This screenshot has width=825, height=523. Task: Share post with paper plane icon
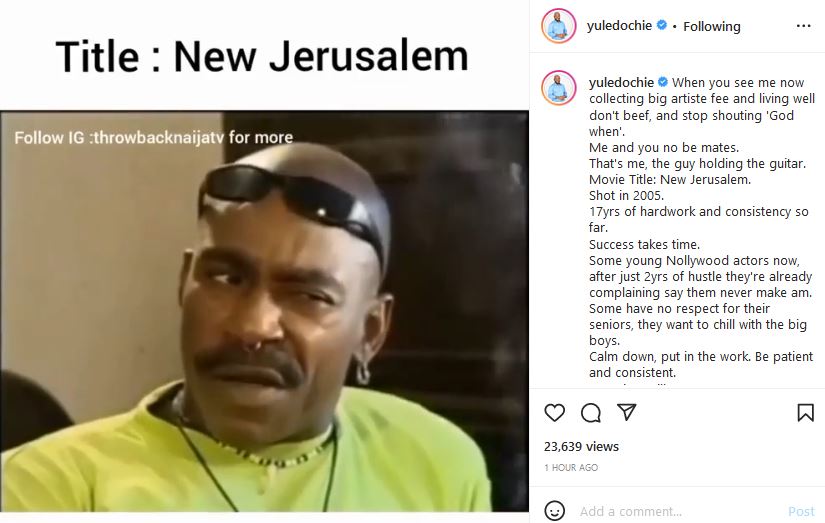tap(626, 412)
